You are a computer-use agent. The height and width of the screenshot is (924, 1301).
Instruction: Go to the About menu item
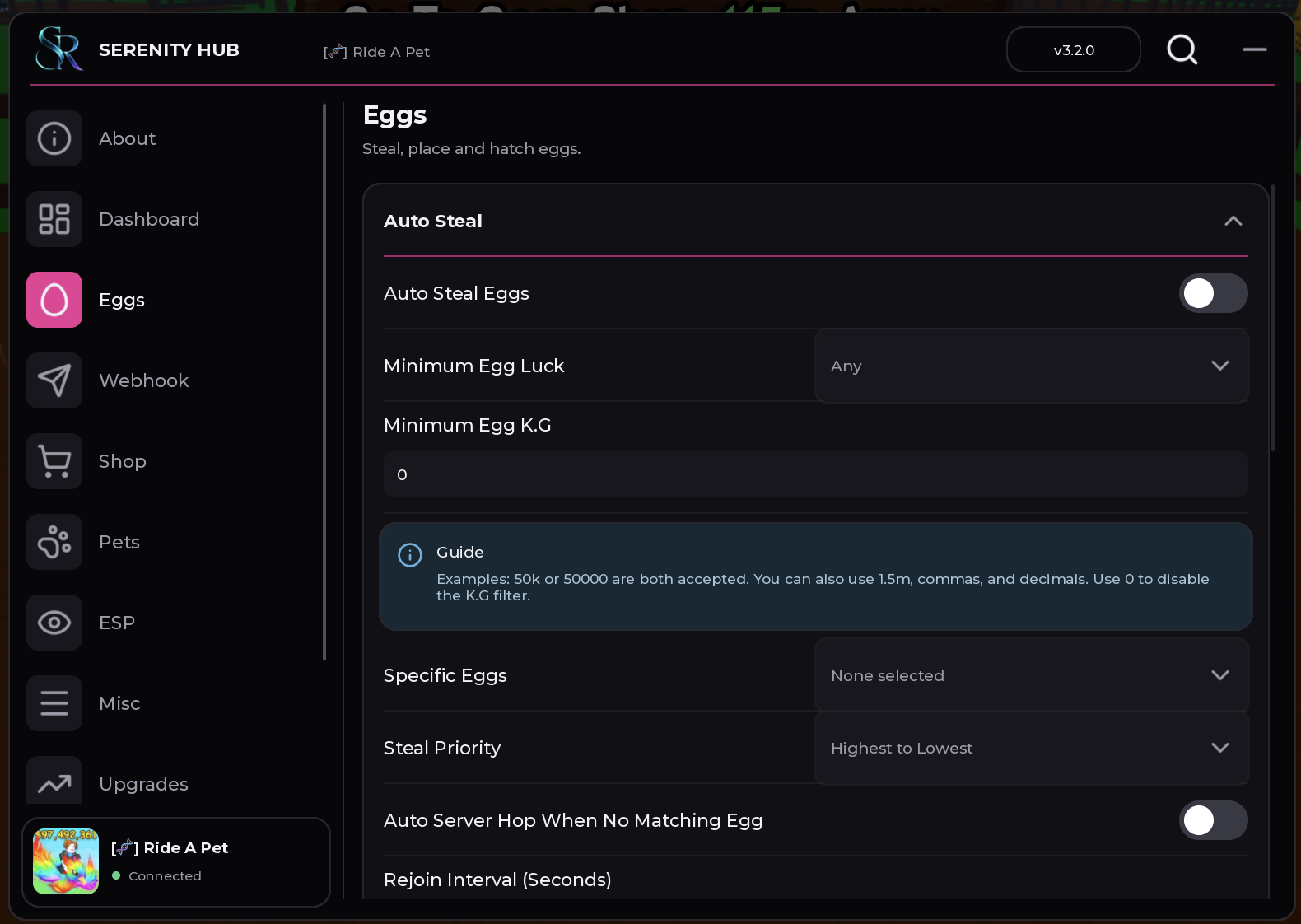tap(128, 138)
